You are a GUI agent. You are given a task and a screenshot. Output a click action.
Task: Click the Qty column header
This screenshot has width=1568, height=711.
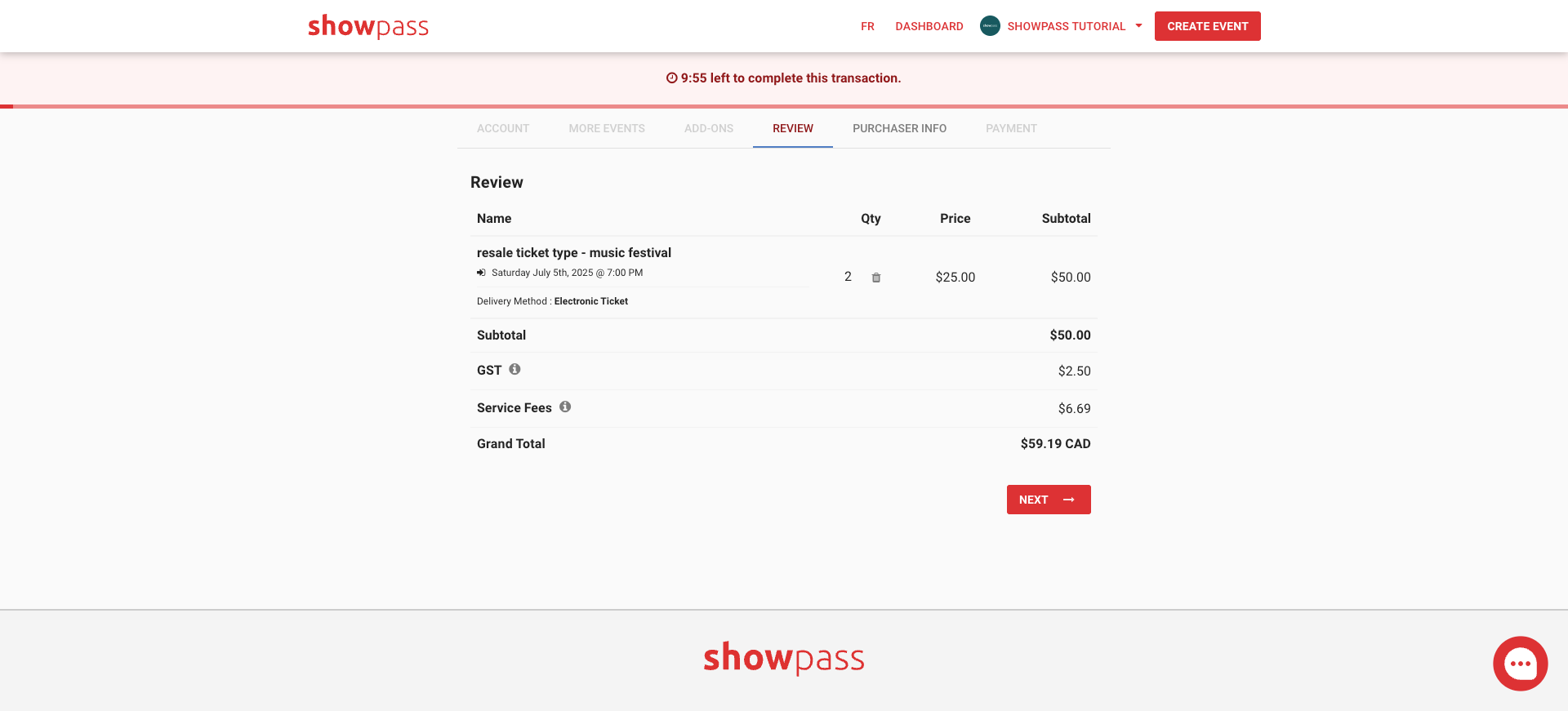pos(871,219)
